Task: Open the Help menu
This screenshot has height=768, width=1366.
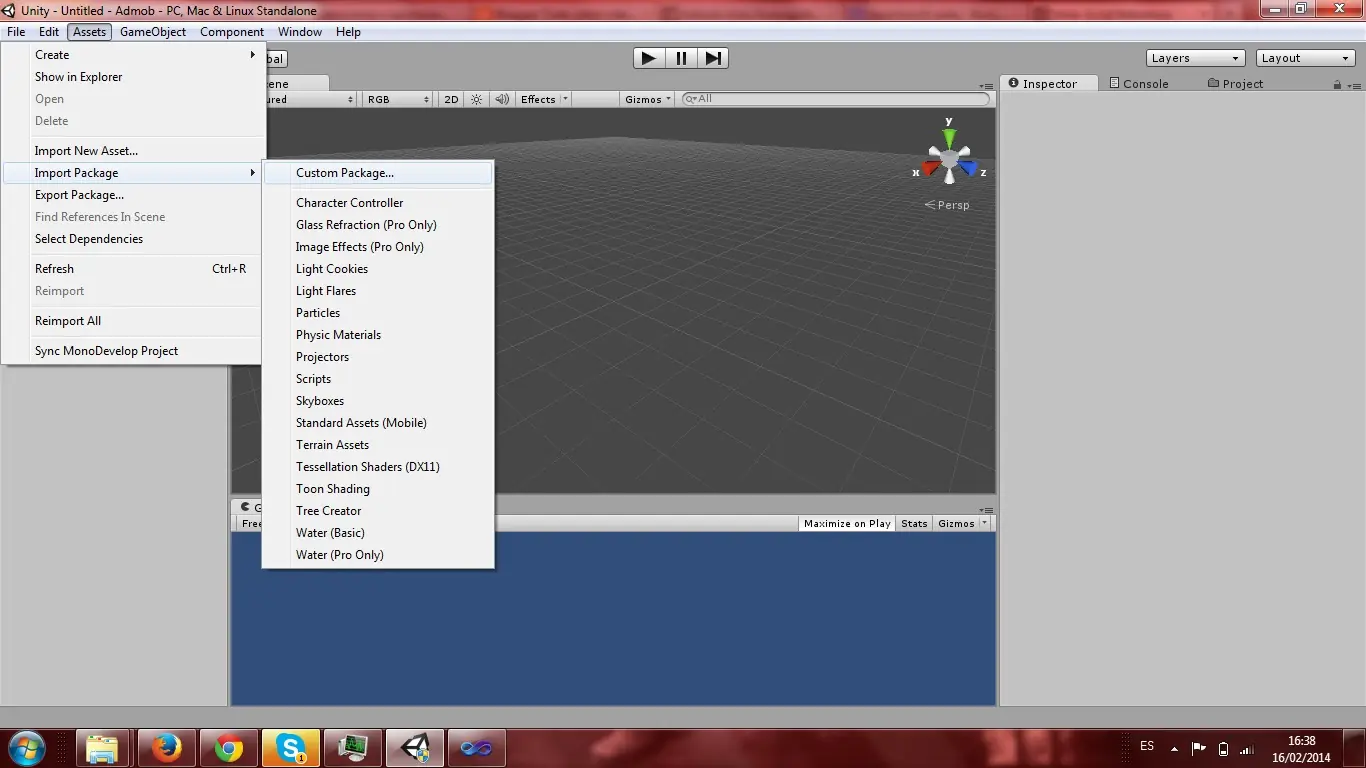Action: [x=348, y=32]
